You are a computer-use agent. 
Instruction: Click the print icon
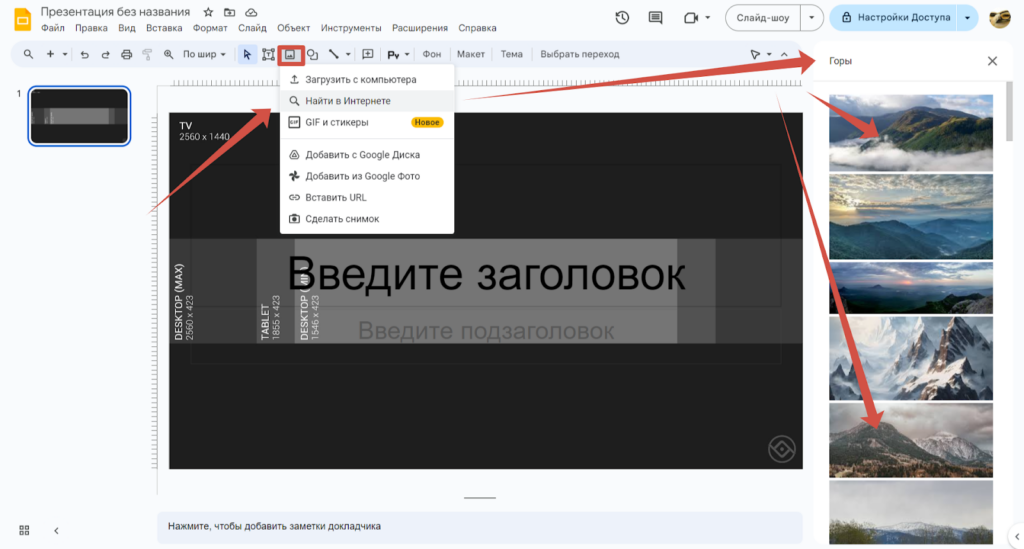click(127, 55)
